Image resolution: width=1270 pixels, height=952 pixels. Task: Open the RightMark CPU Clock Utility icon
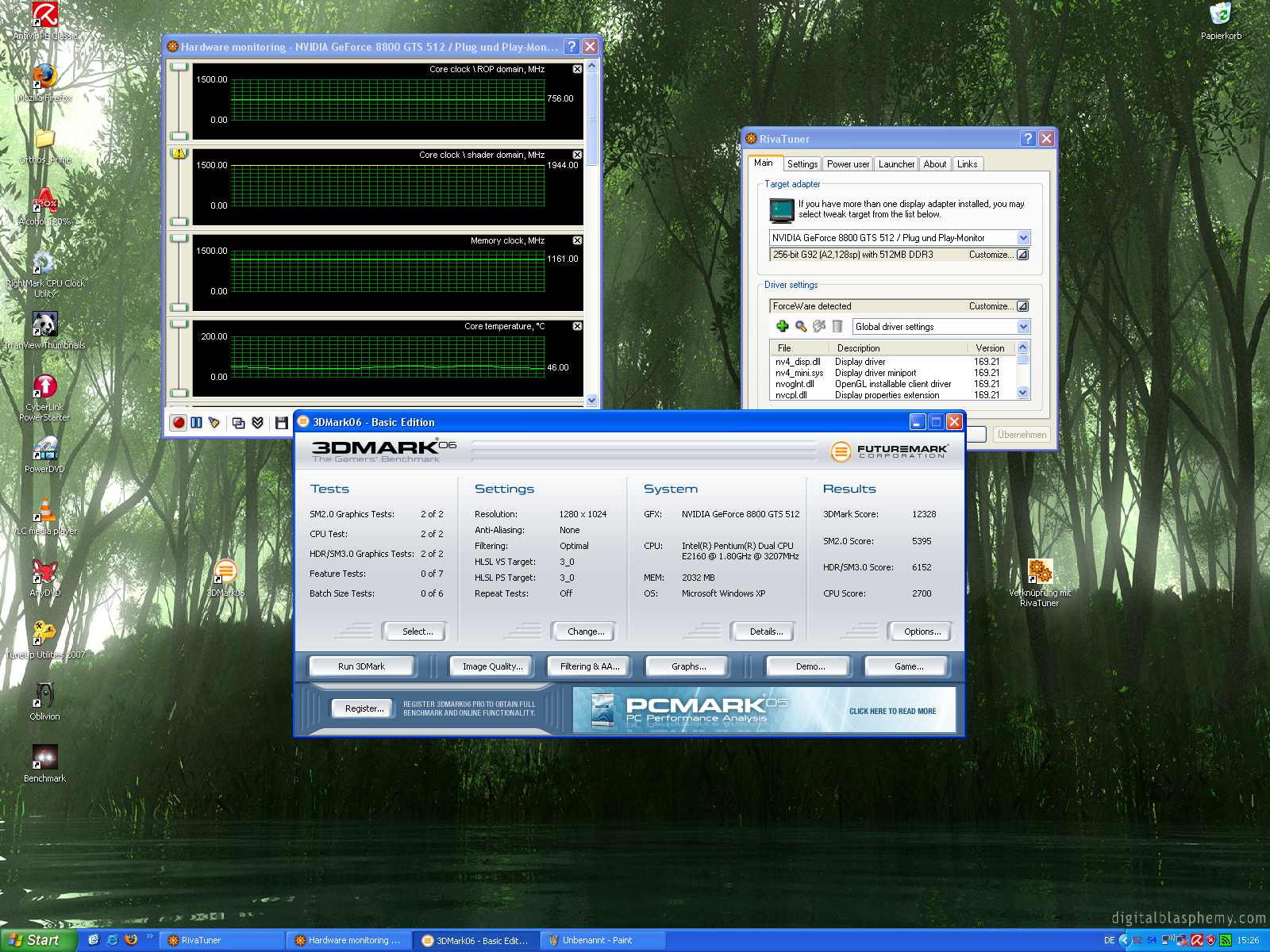[x=44, y=274]
